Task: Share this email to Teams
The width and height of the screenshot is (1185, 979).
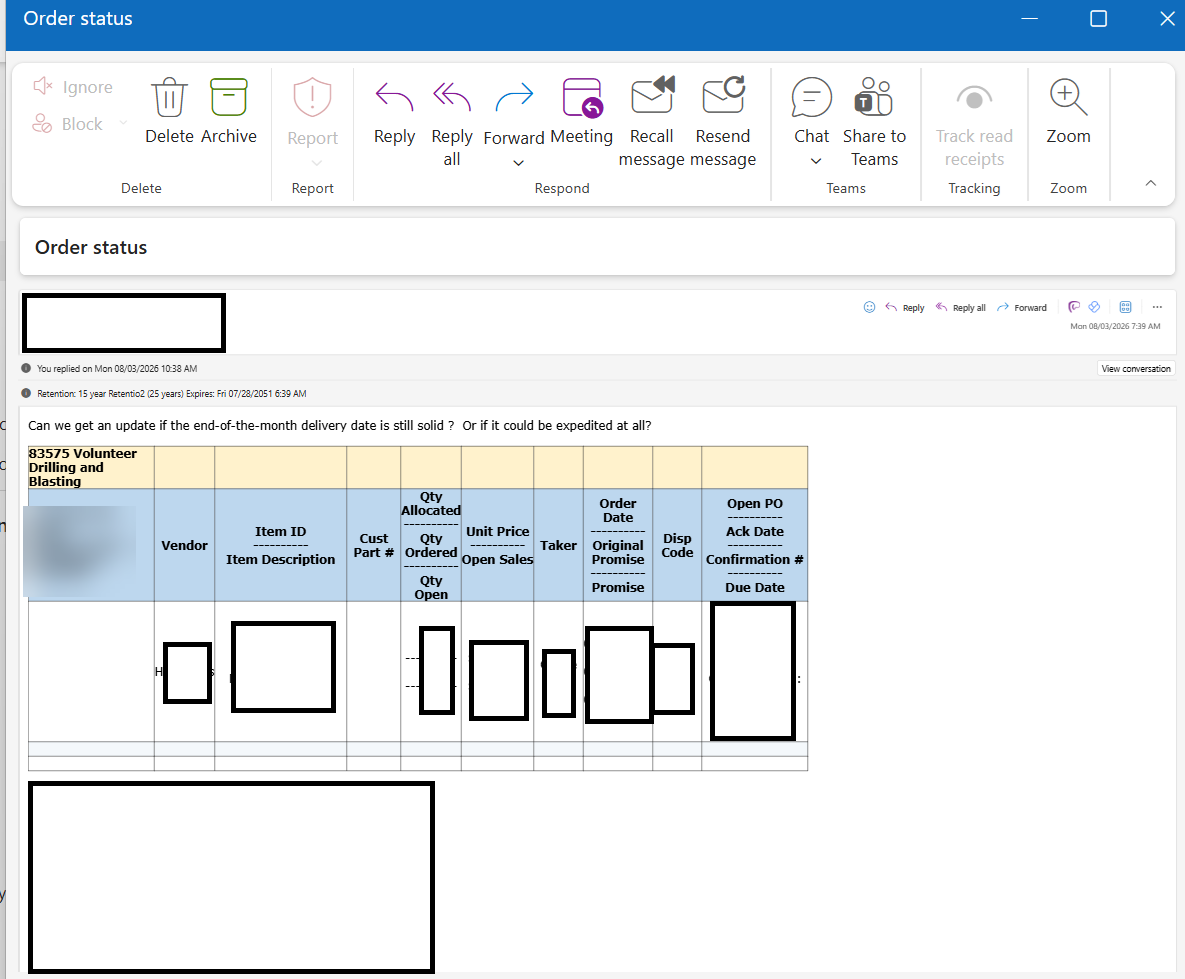Action: 874,97
